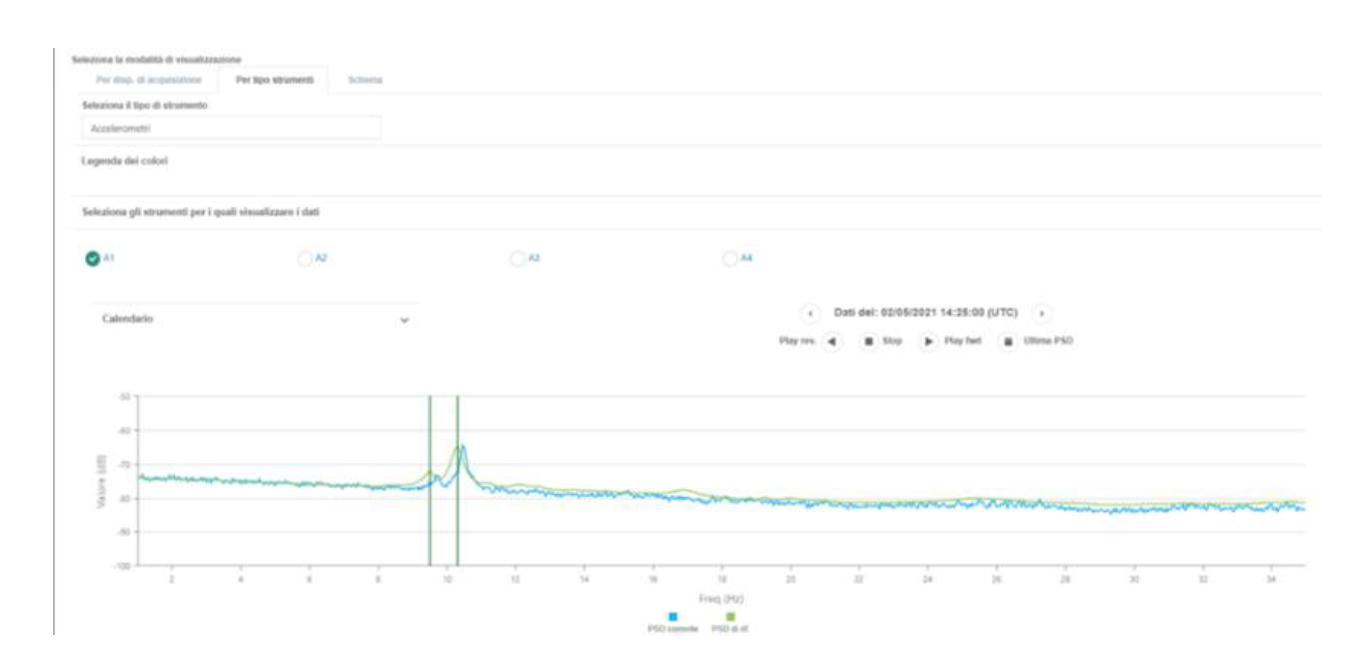The image size is (1353, 657).
Task: Enable the A4 accelerometer checkbox
Action: click(729, 258)
